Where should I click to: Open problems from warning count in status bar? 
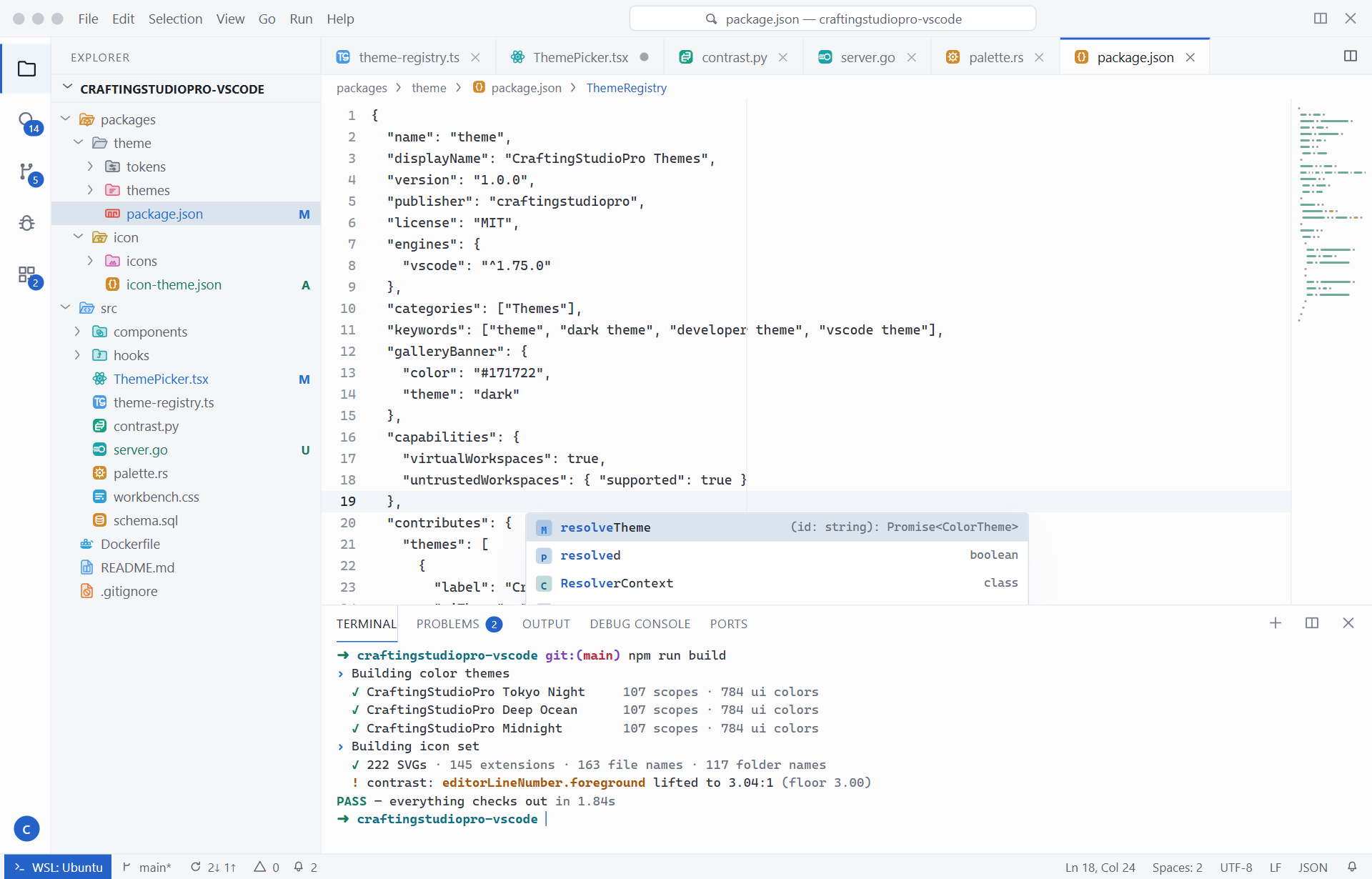point(267,867)
